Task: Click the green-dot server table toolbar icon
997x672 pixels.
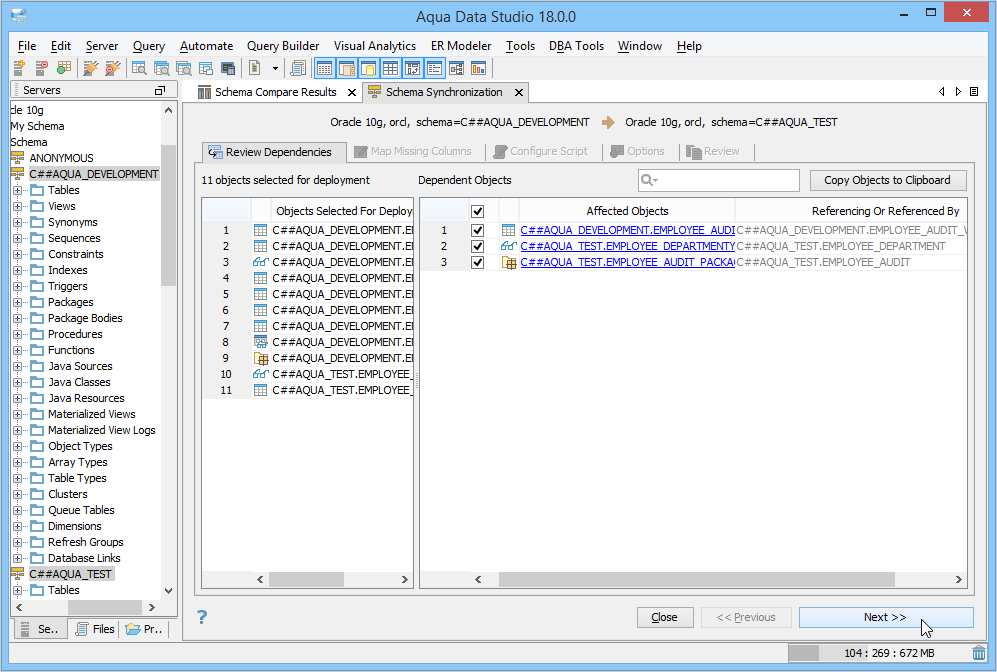Action: pos(64,68)
